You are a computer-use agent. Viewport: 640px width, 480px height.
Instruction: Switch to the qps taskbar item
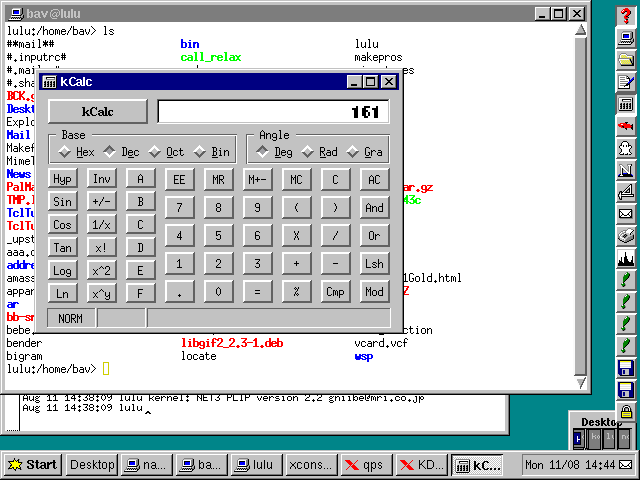tap(365, 465)
